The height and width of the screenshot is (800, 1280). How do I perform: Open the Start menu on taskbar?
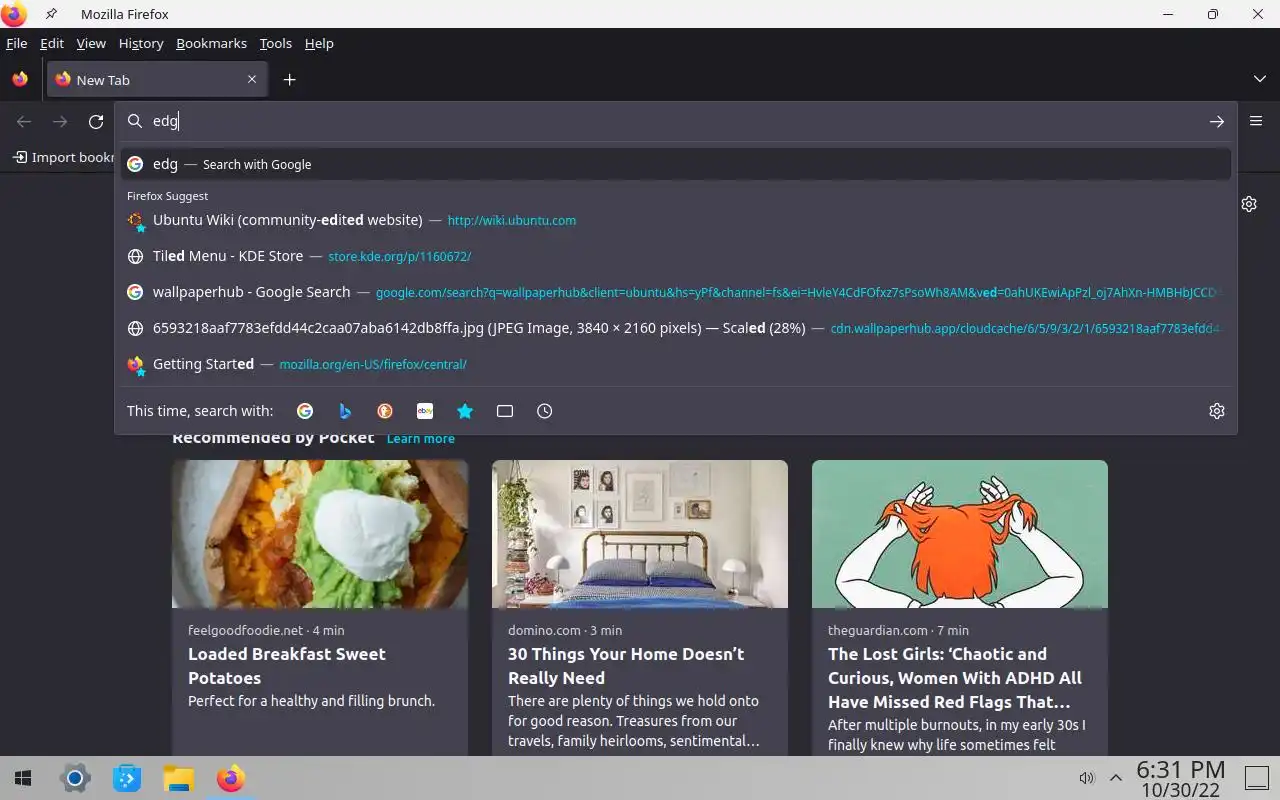22,778
